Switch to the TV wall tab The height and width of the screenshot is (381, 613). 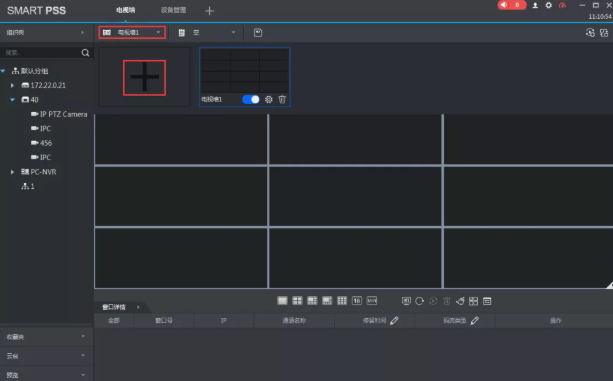[125, 10]
